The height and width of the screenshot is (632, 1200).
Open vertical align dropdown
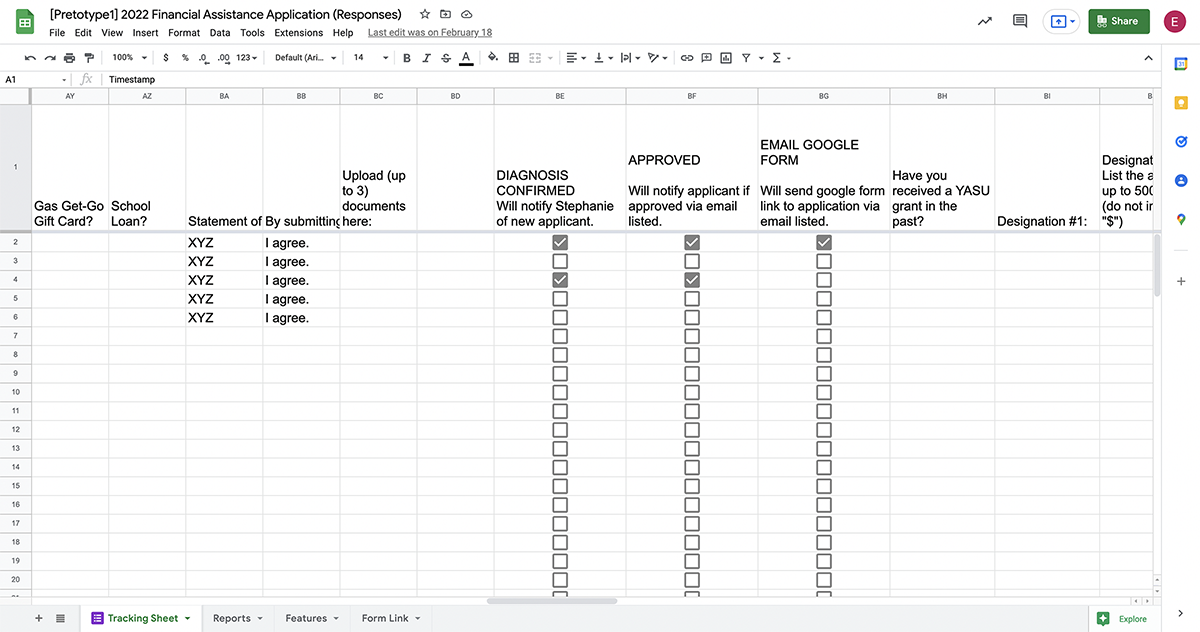(602, 58)
